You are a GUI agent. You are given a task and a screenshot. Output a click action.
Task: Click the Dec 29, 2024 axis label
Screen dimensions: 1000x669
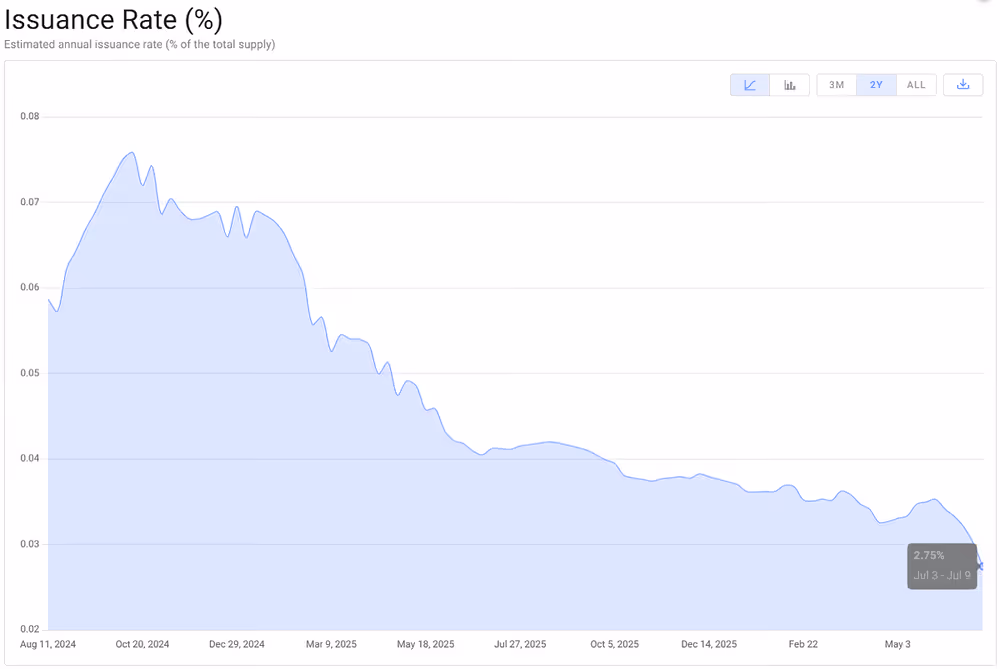[x=237, y=644]
